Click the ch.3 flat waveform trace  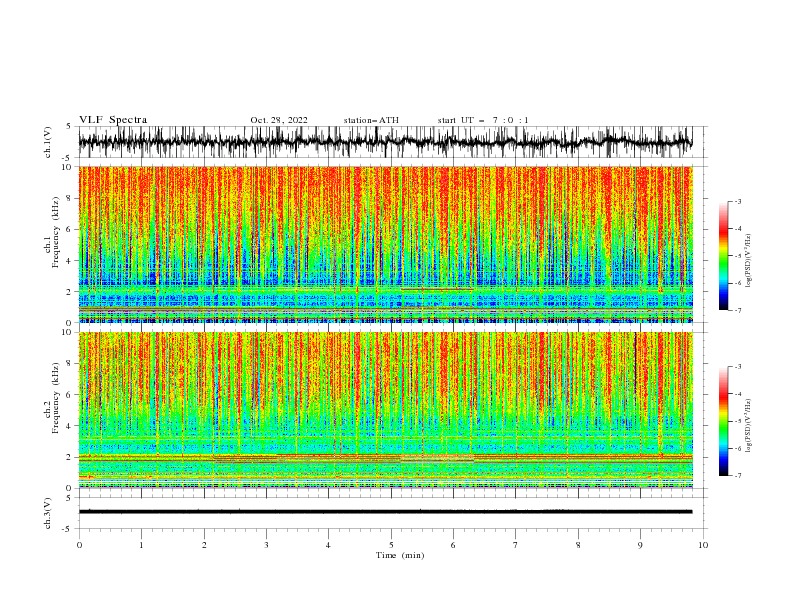click(385, 512)
